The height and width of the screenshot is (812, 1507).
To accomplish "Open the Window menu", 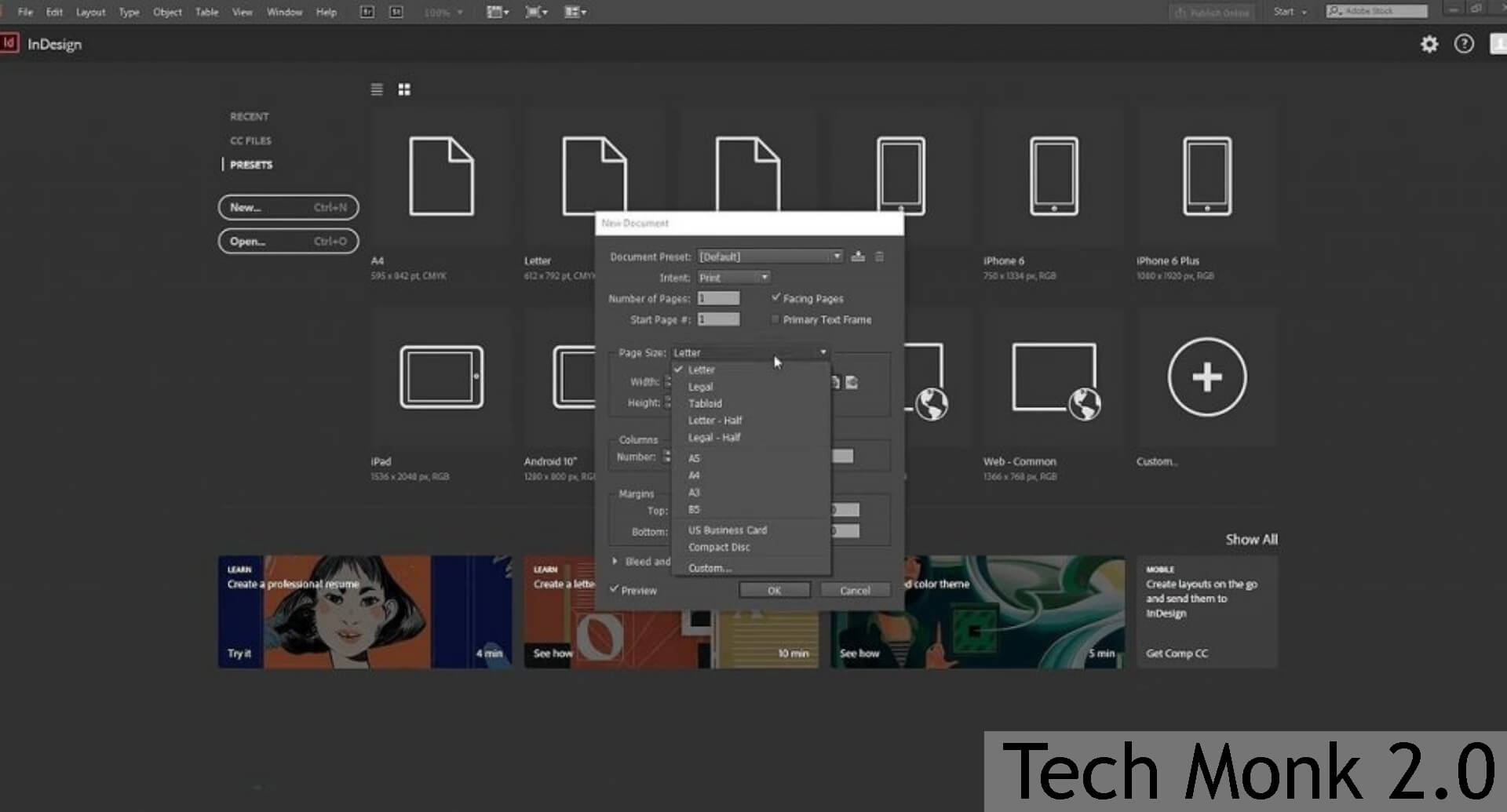I will point(284,12).
